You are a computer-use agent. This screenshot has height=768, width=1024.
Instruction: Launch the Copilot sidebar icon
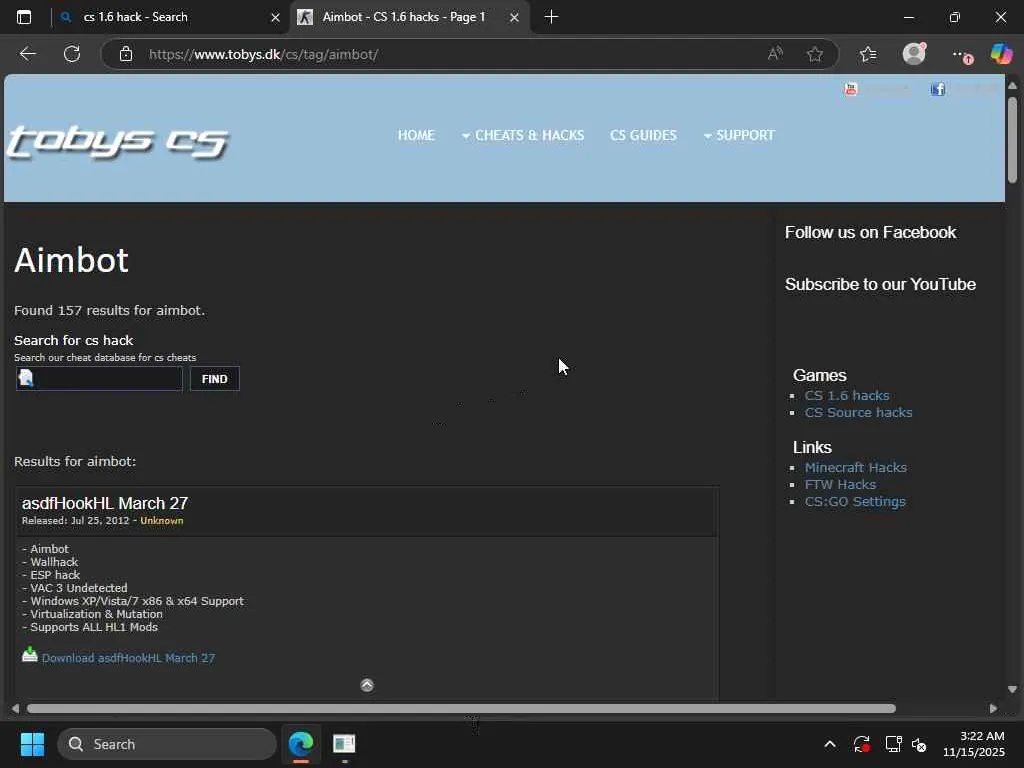pyautogui.click(x=1001, y=54)
